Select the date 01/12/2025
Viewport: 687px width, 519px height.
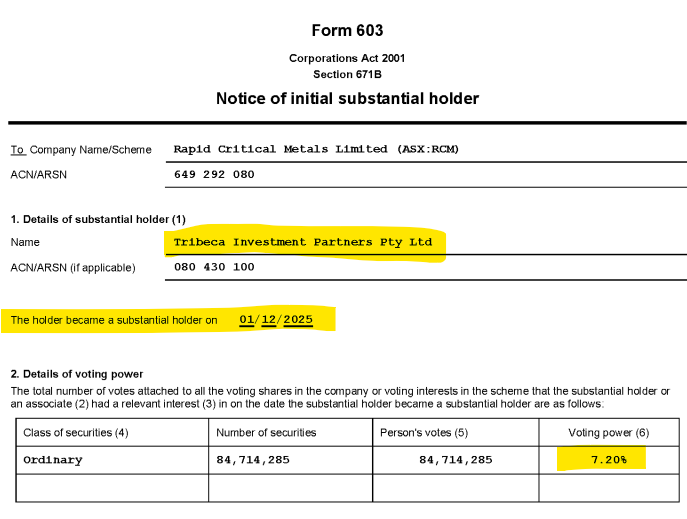tap(276, 320)
